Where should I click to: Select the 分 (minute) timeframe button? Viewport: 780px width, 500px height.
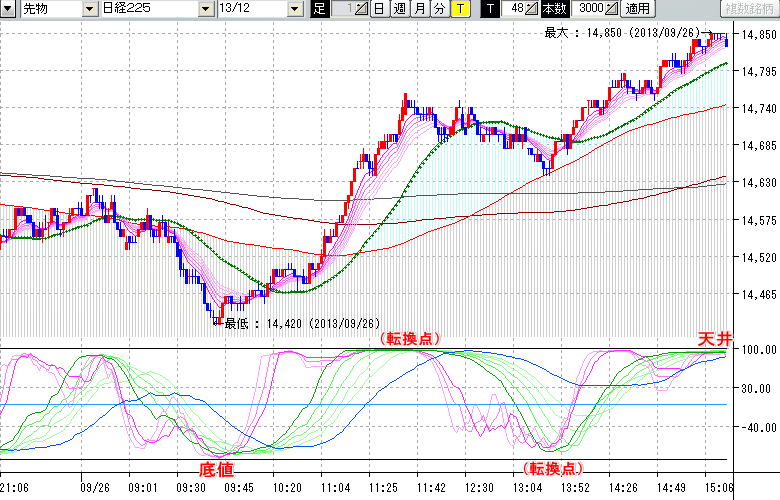pyautogui.click(x=439, y=9)
